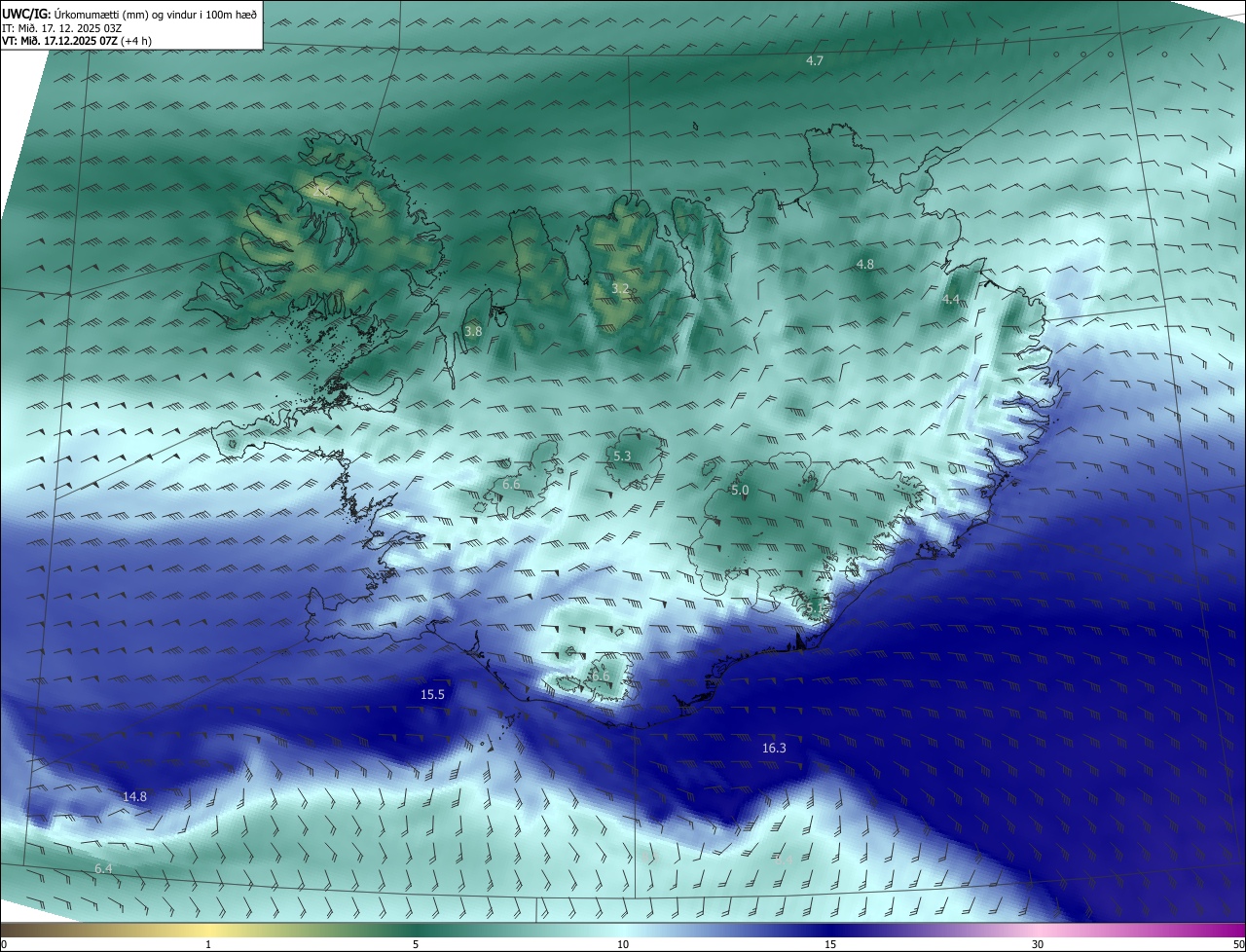
Task: Click the 3.8 value label
Action: pyautogui.click(x=473, y=332)
